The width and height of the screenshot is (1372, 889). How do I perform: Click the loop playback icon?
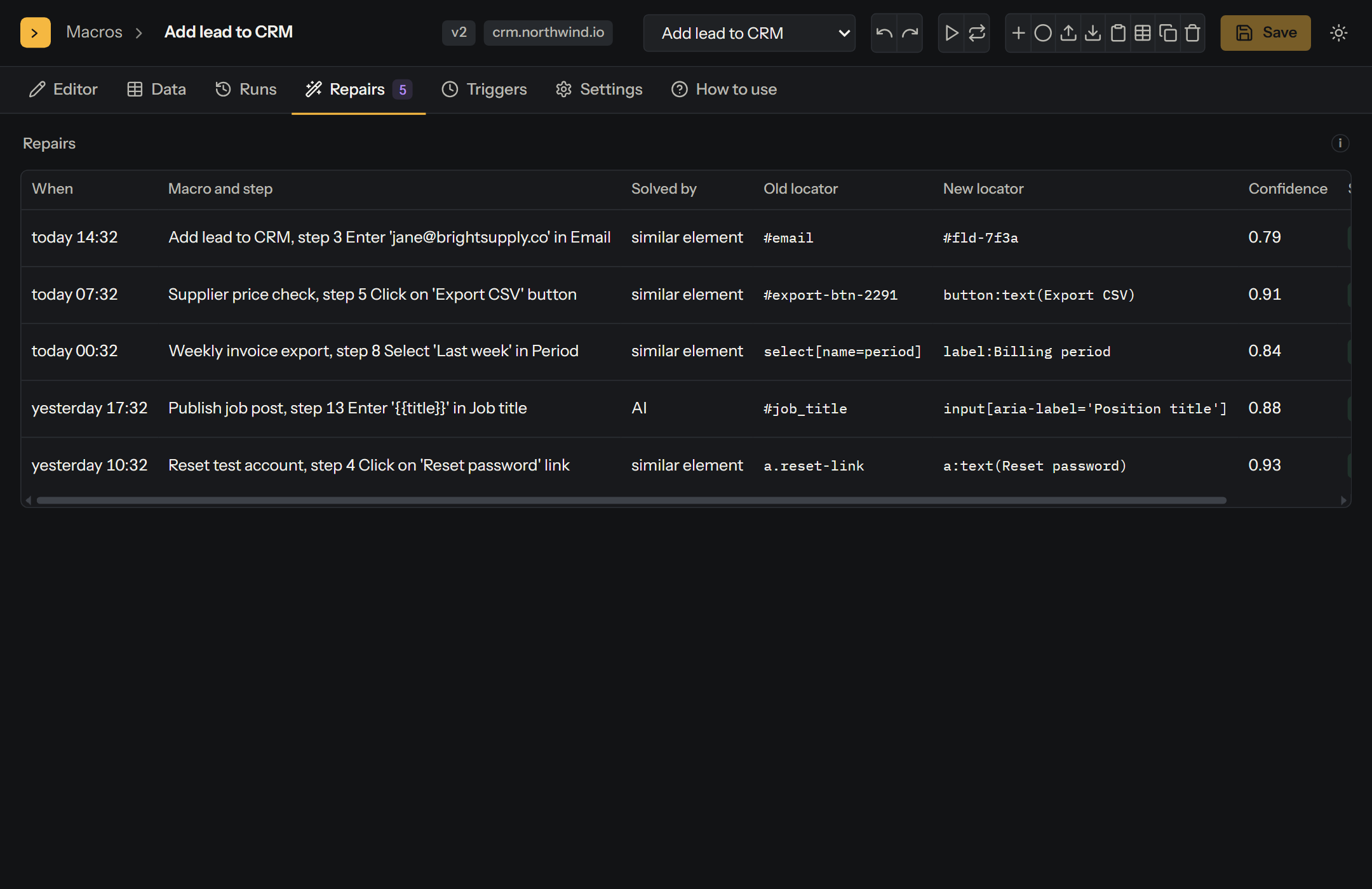977,32
